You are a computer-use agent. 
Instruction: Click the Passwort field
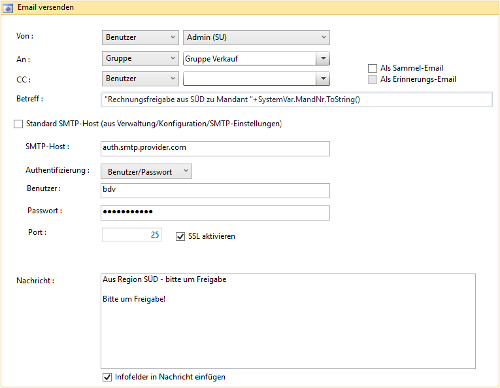pyautogui.click(x=215, y=213)
